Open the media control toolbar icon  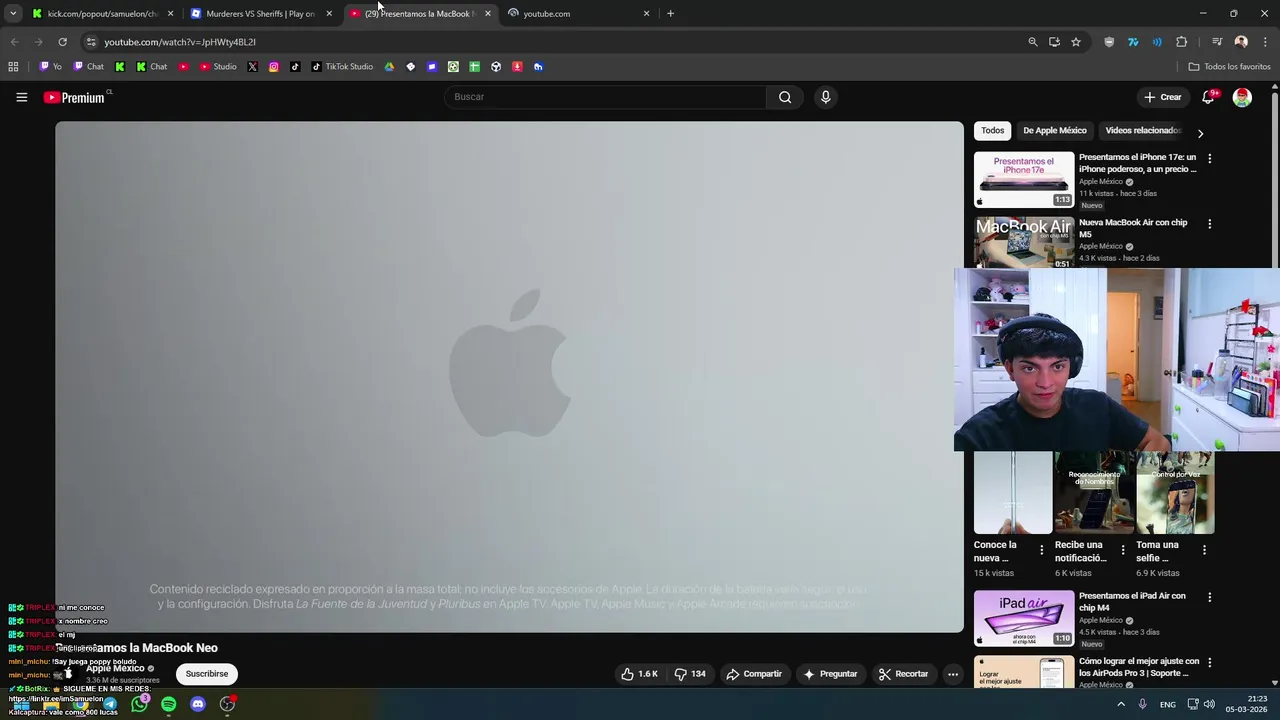click(1217, 42)
